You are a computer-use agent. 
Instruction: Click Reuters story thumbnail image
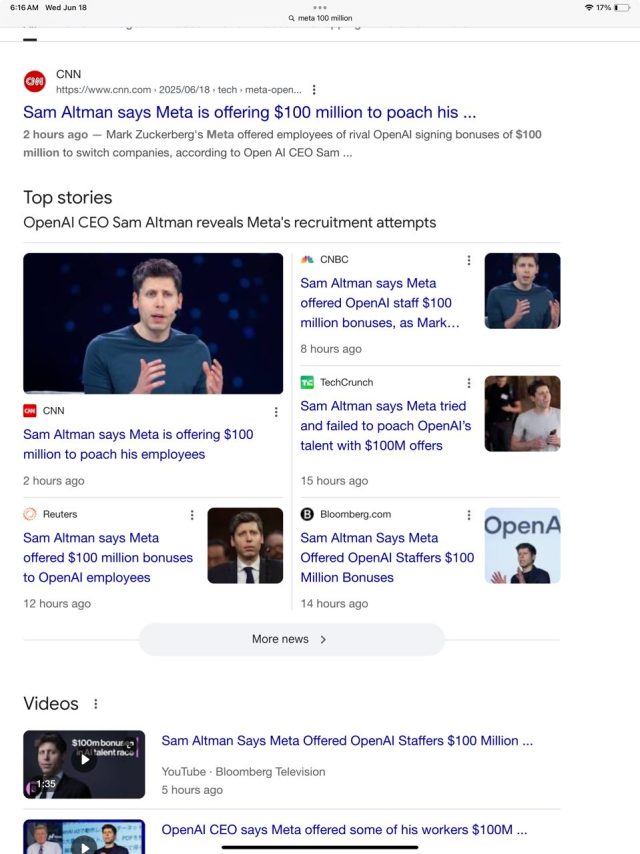point(245,545)
